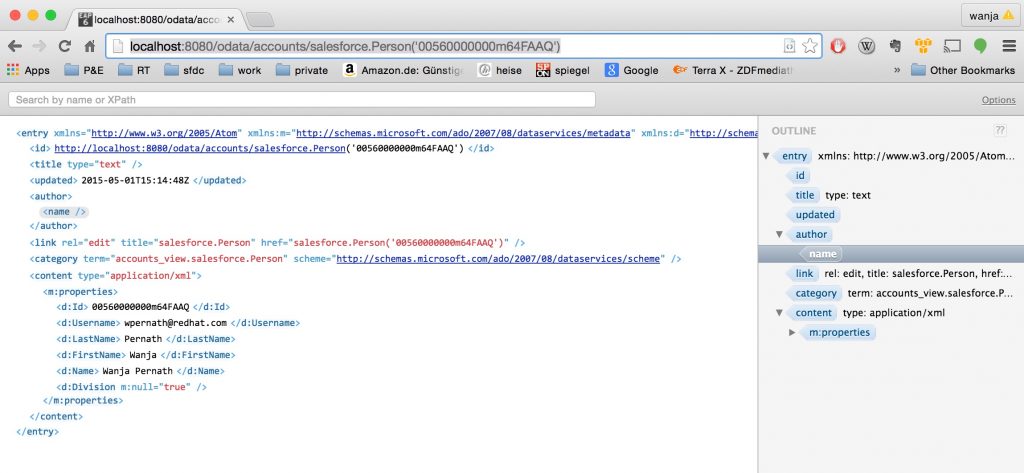Bookmark this page with the star icon
This screenshot has width=1024, height=473.
[810, 46]
